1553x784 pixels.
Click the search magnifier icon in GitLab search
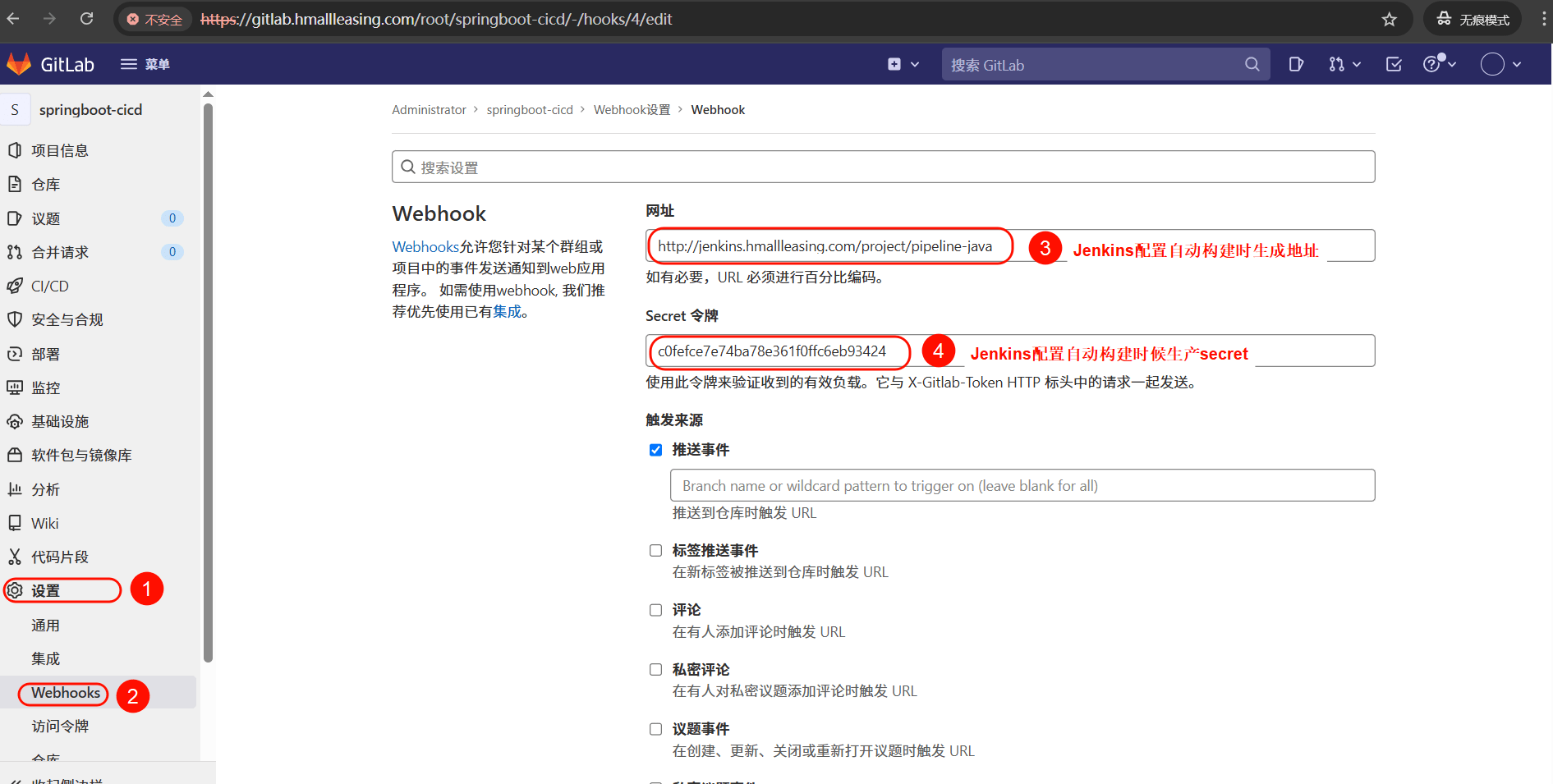tap(1252, 64)
